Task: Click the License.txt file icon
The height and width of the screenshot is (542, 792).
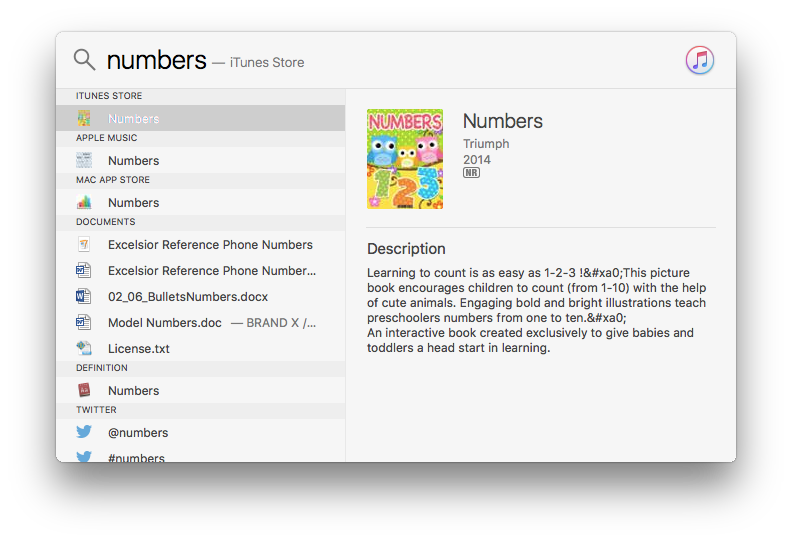Action: 84,348
